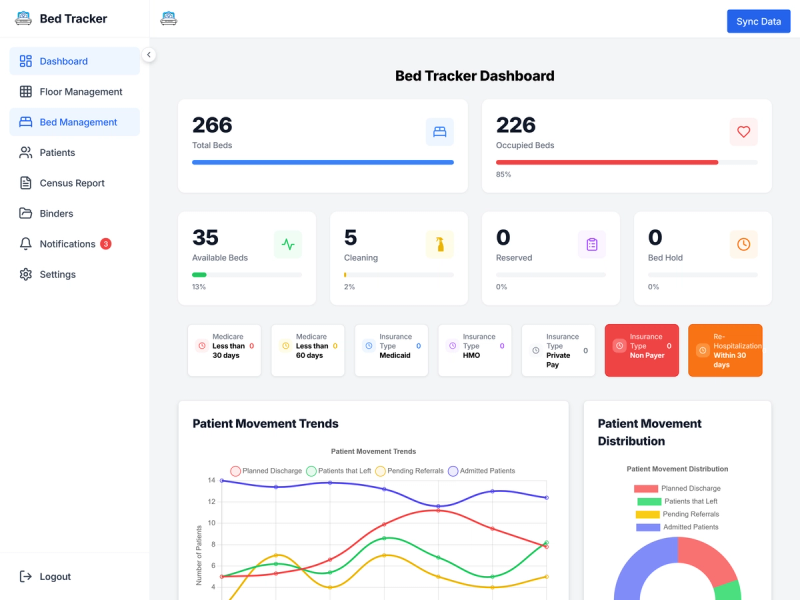Open the Insurance Type Private Pay tile
This screenshot has width=800, height=600.
coord(558,351)
